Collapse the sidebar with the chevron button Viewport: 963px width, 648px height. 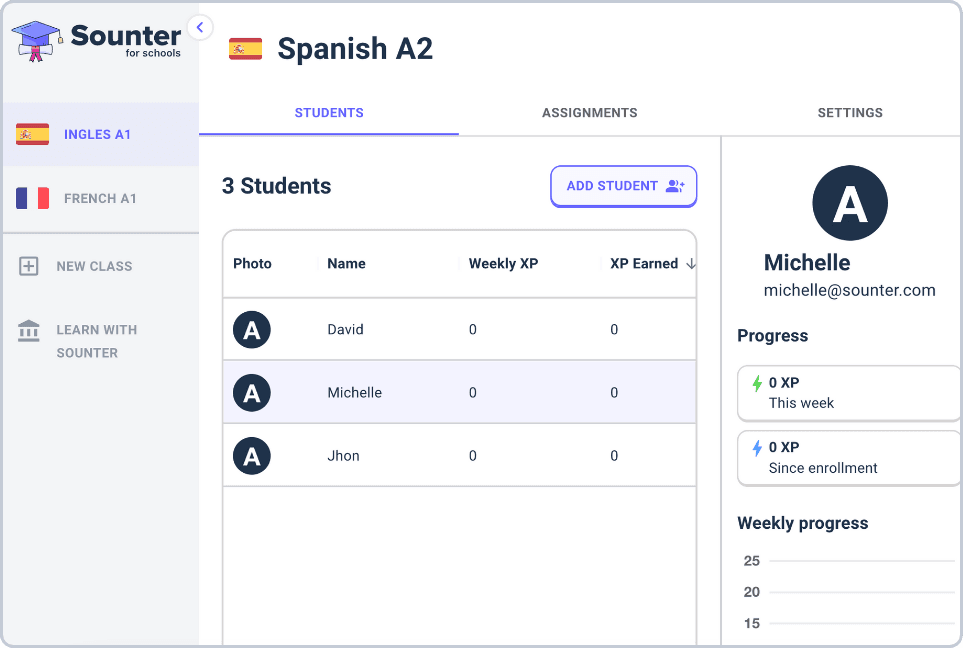pos(200,28)
